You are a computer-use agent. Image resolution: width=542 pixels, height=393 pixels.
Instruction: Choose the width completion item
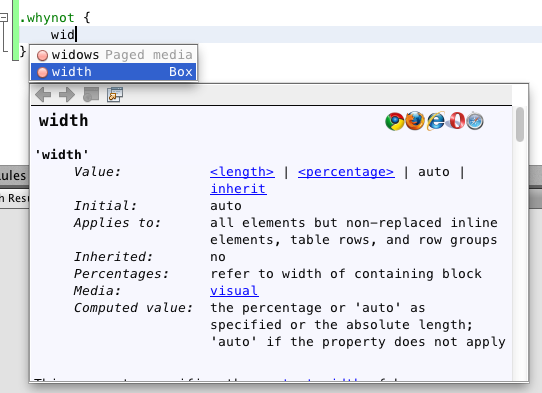coord(114,72)
